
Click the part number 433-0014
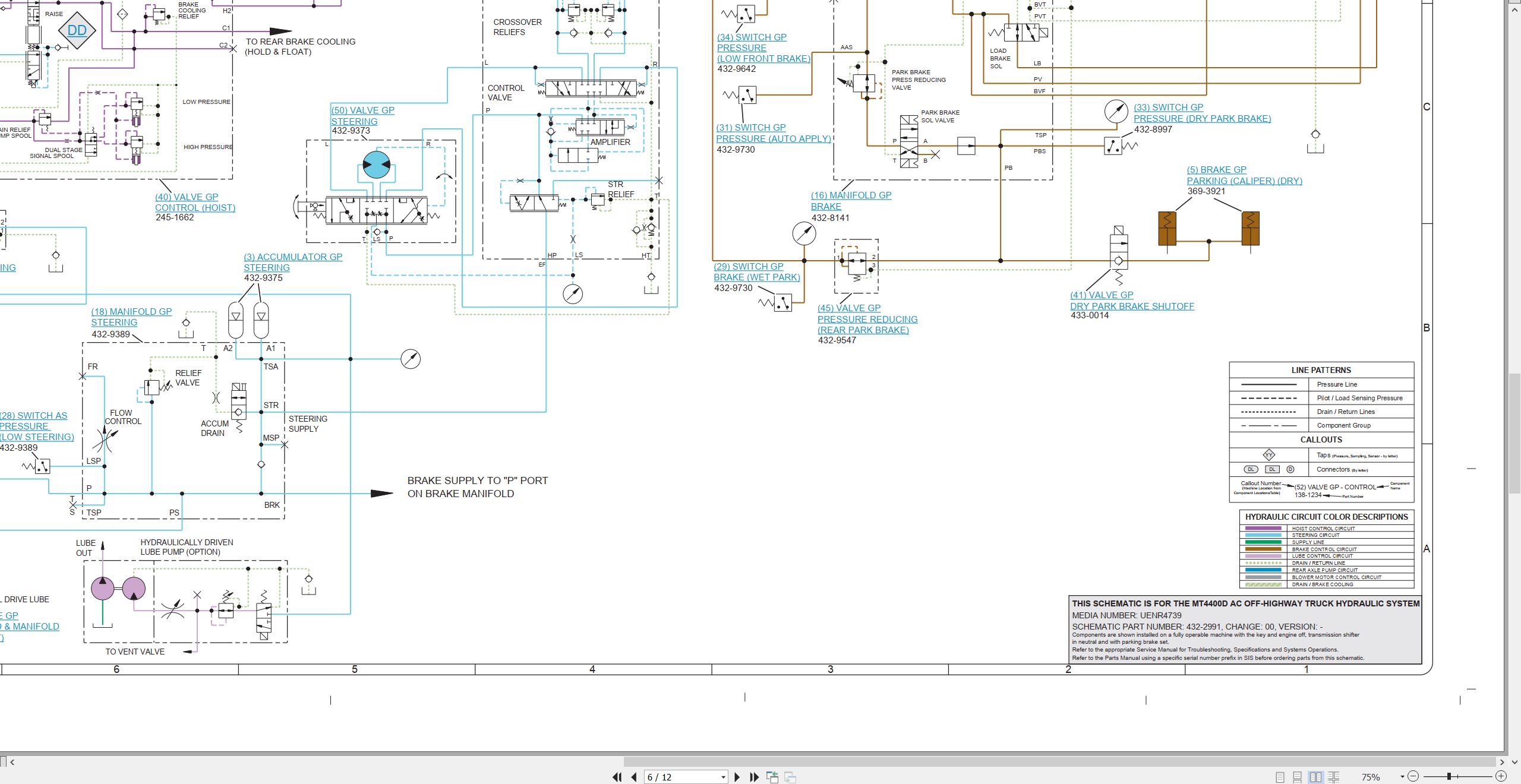pyautogui.click(x=1090, y=315)
